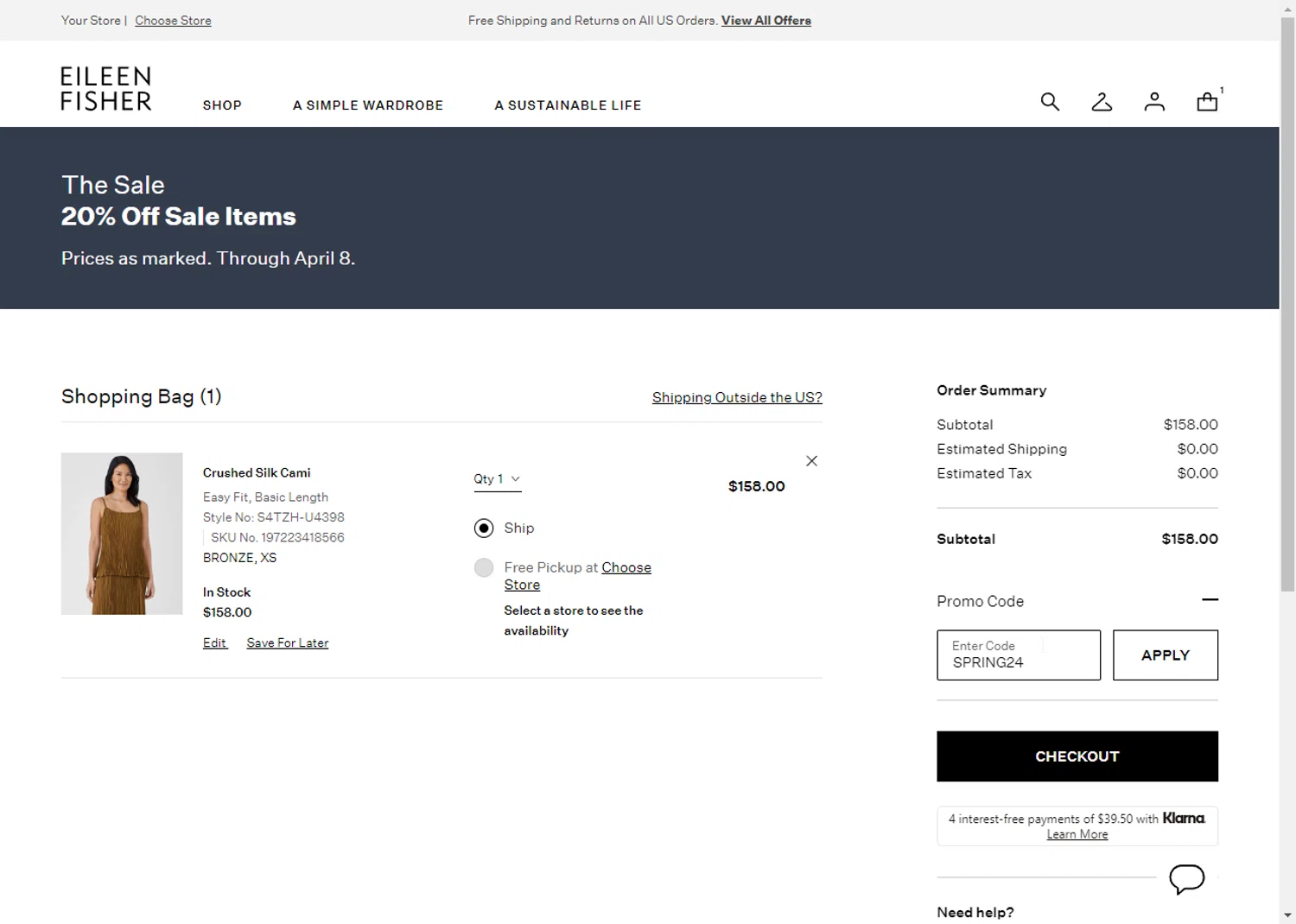Viewport: 1296px width, 924px height.
Task: Open Shipping Outside the US link
Action: point(737,397)
